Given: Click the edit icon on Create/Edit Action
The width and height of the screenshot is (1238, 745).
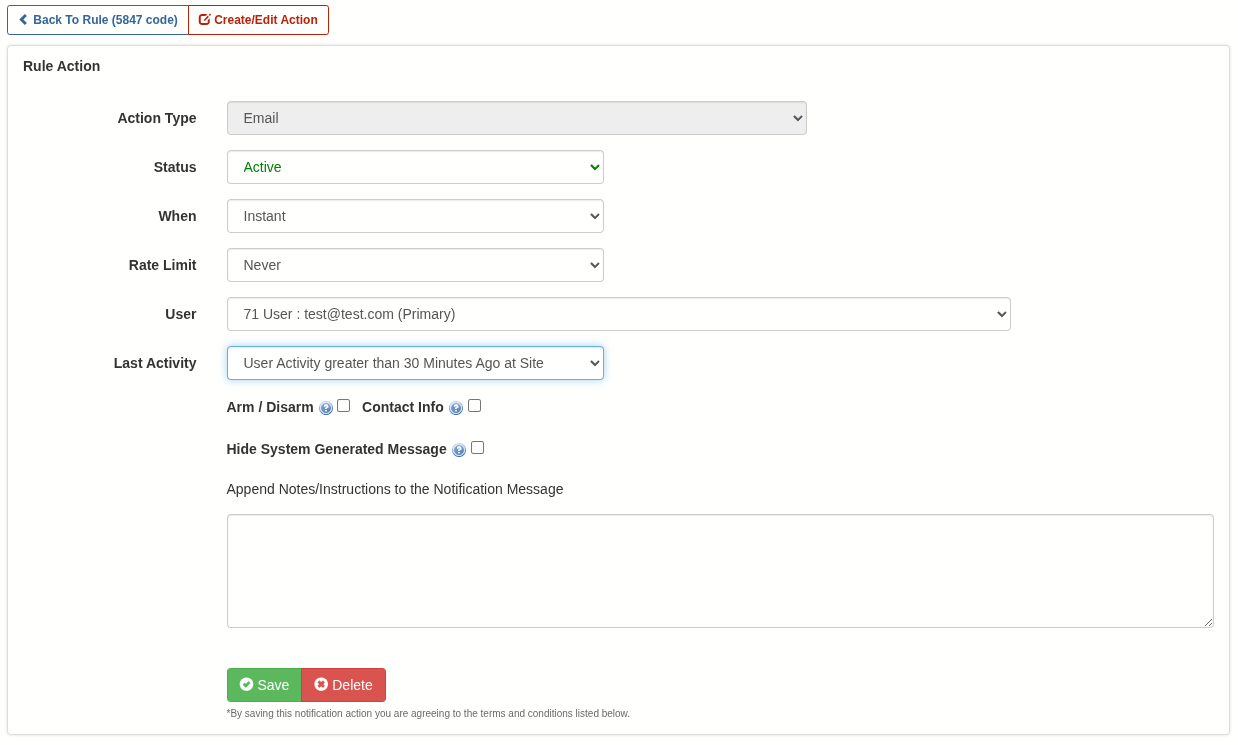Looking at the screenshot, I should [x=203, y=19].
